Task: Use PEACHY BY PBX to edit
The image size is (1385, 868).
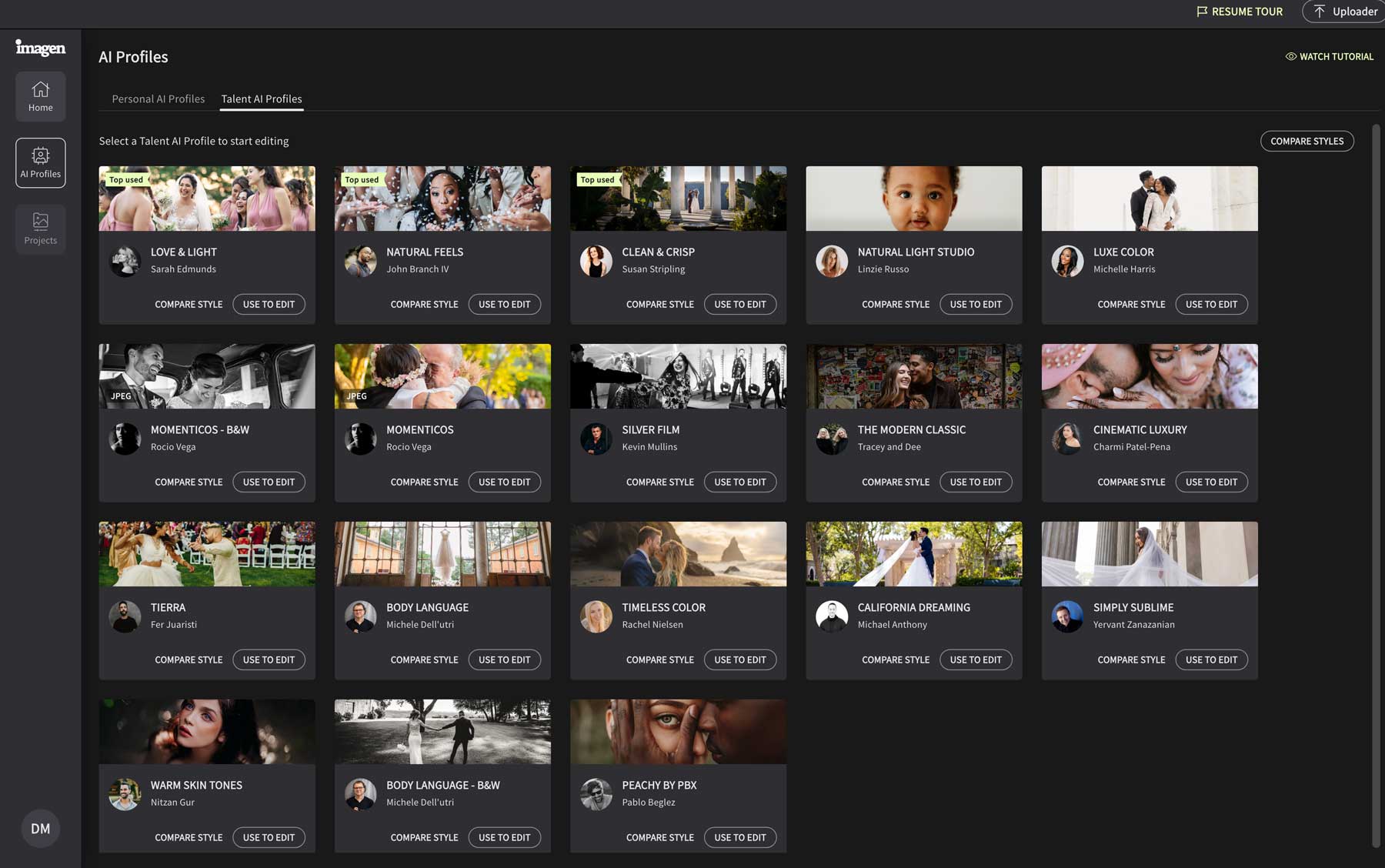Action: pyautogui.click(x=740, y=837)
